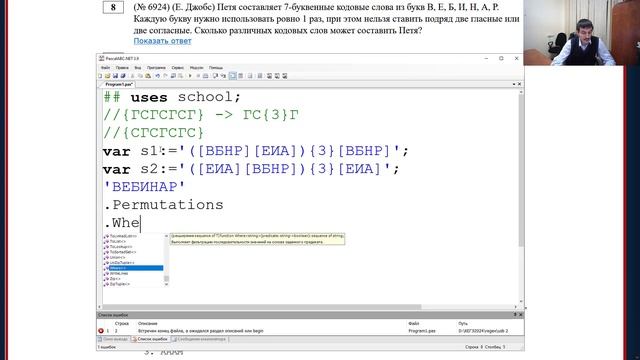Open Правка menu
This screenshot has height=360, width=640.
tap(122, 68)
